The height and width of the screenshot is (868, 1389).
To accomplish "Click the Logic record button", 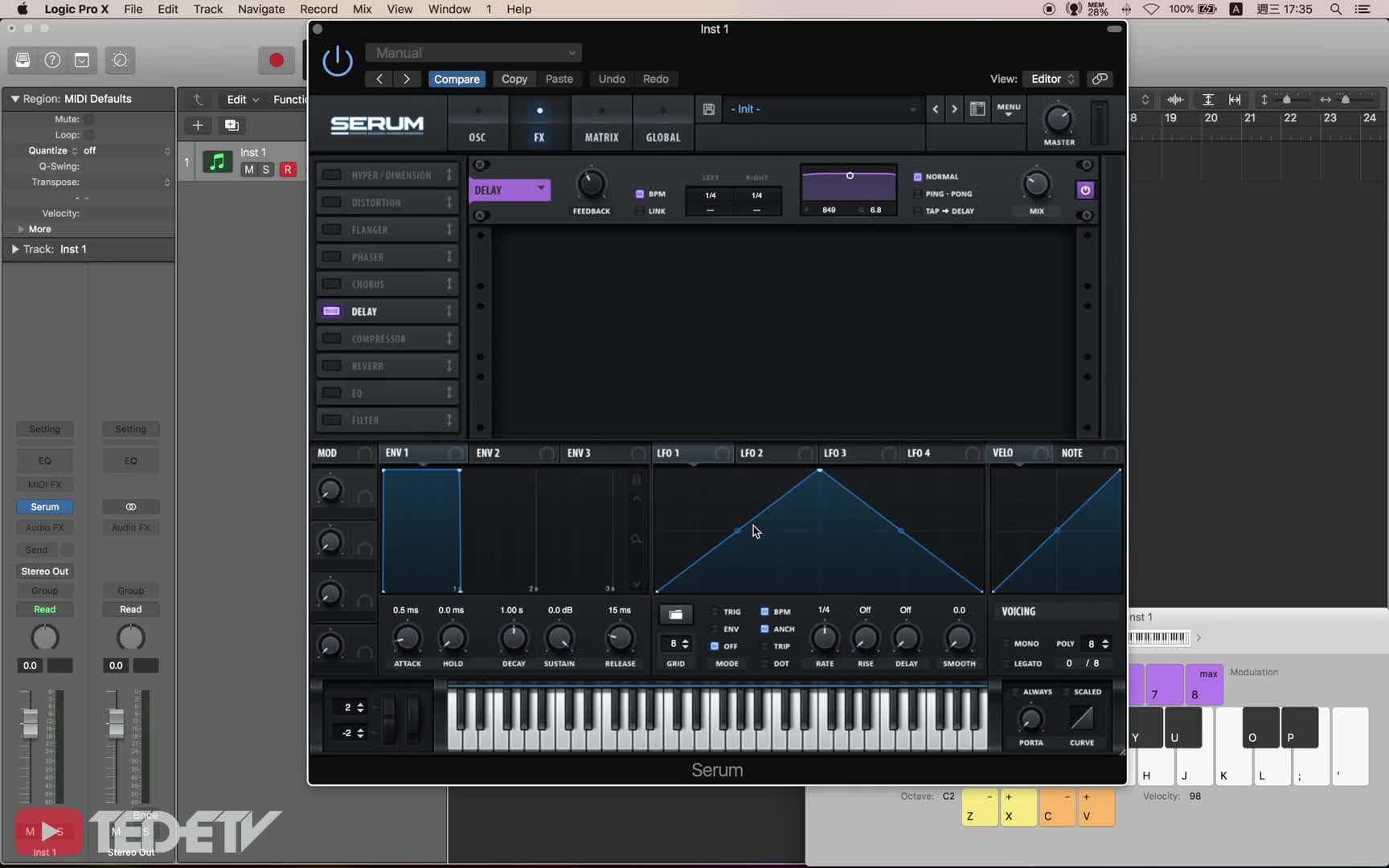I will coord(277,60).
